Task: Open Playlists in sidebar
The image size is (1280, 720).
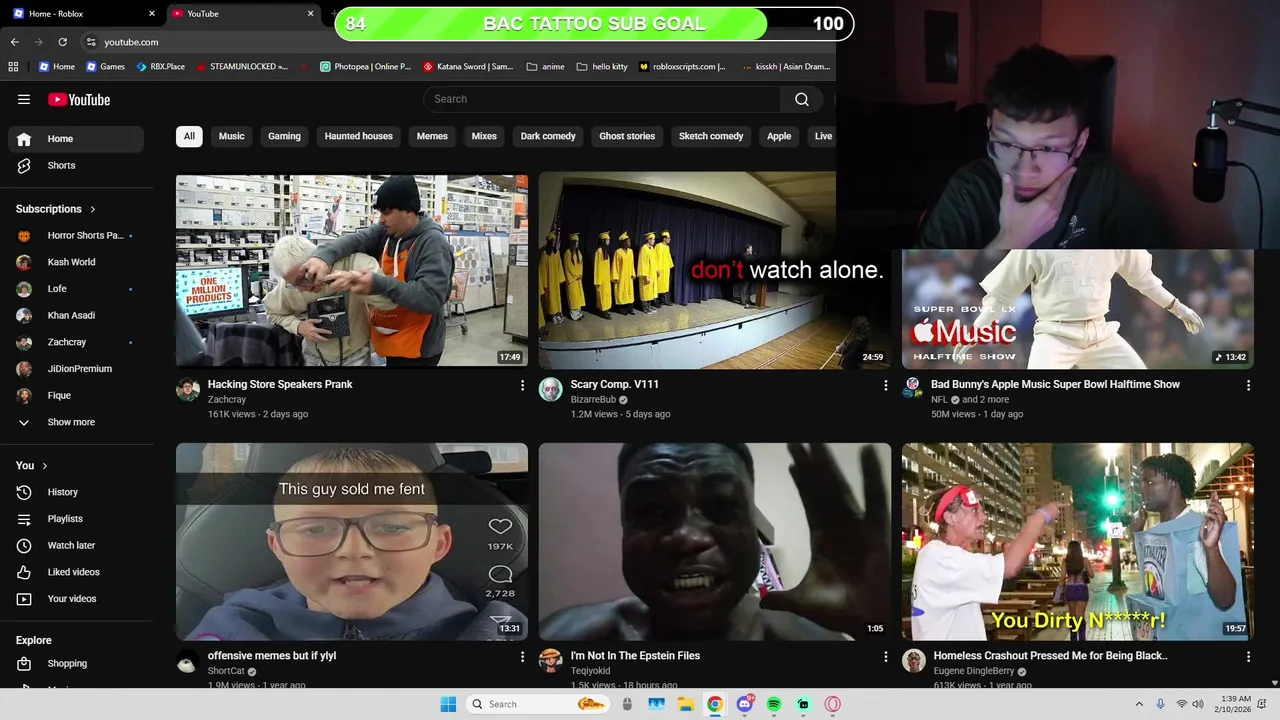Action: pos(76,519)
